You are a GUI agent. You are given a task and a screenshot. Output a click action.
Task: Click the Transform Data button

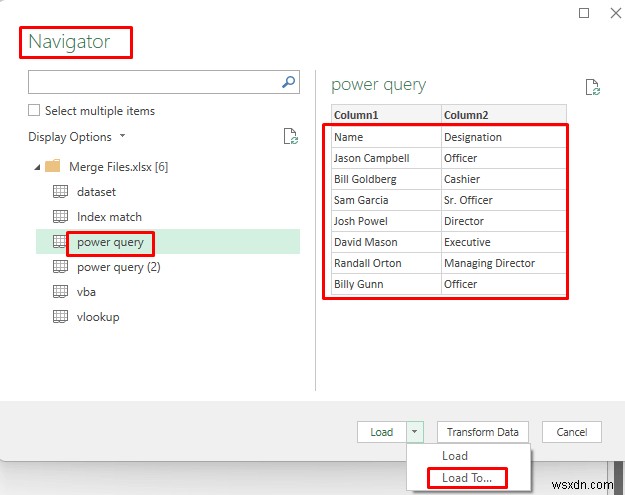(483, 432)
